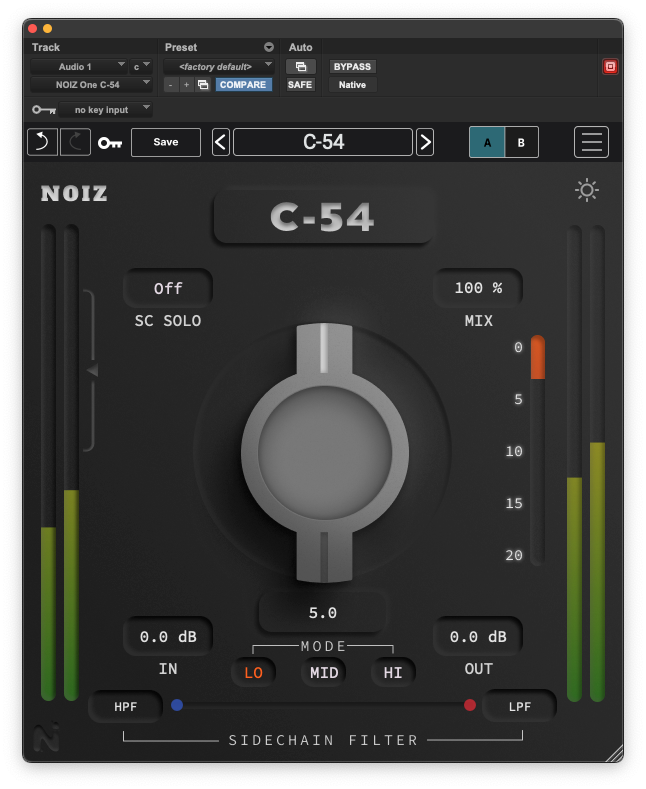Viewport: 646px width, 789px height.
Task: Open the NOIZ One C-54 plugin selector
Action: pyautogui.click(x=90, y=85)
